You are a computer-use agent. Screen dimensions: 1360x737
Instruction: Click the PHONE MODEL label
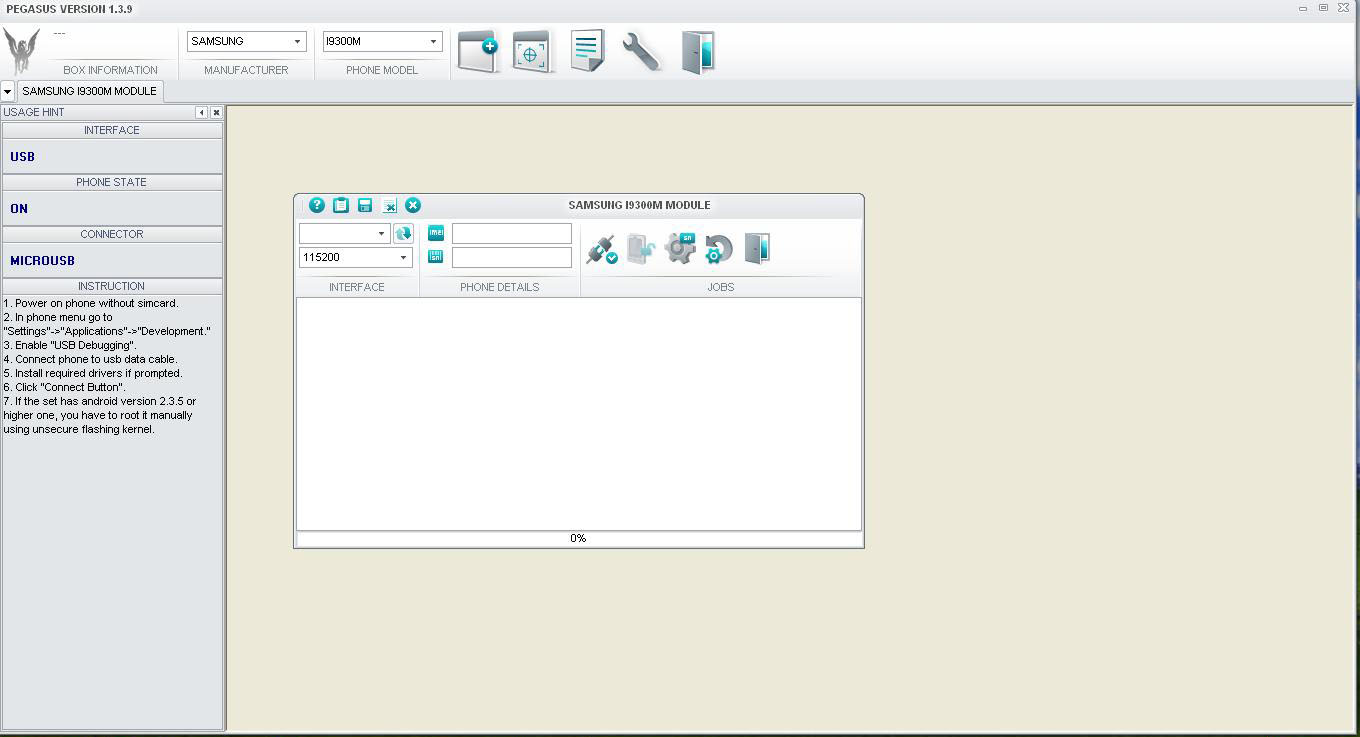coord(382,70)
